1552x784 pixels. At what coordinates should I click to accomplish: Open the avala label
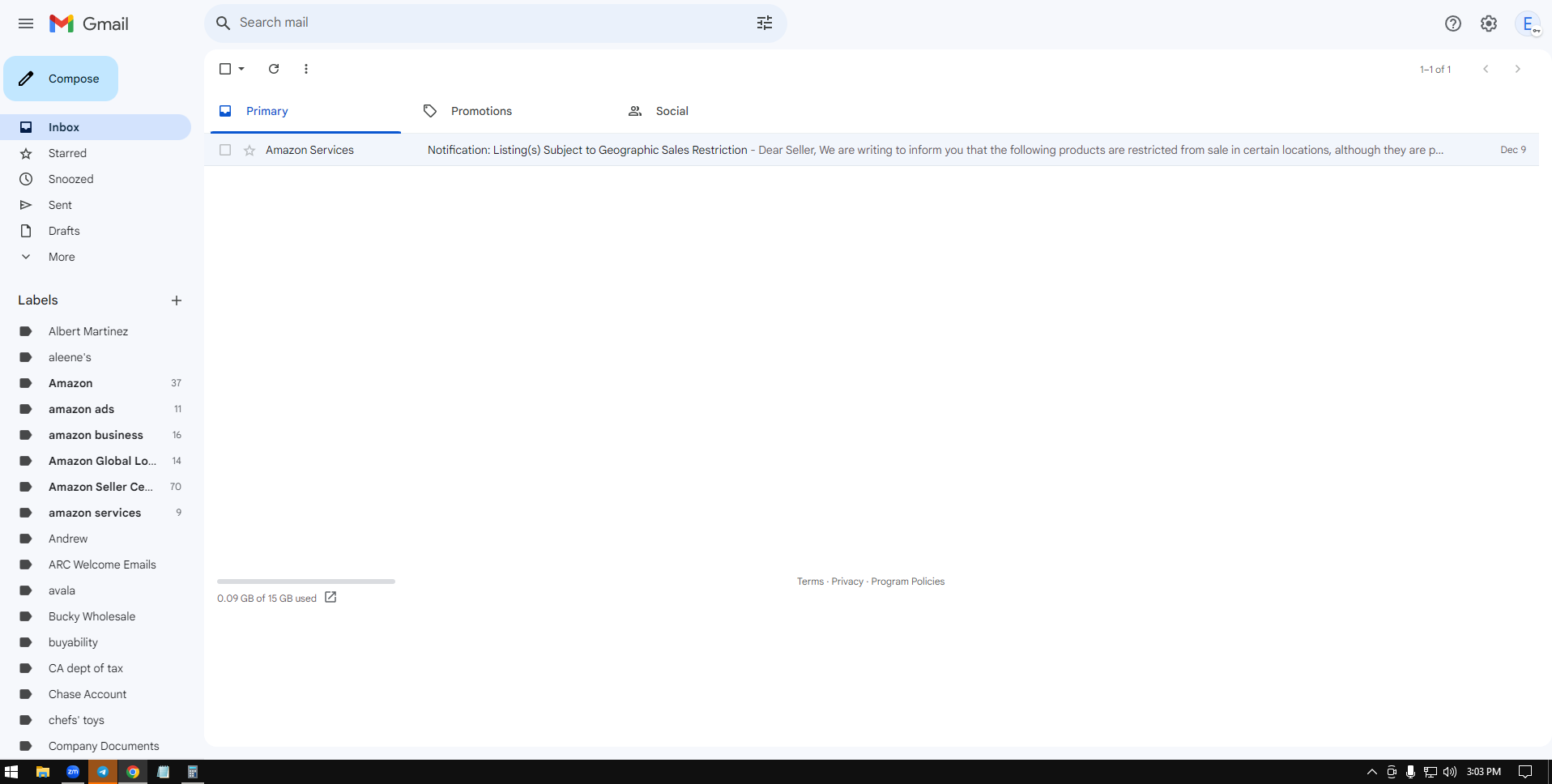point(96,590)
